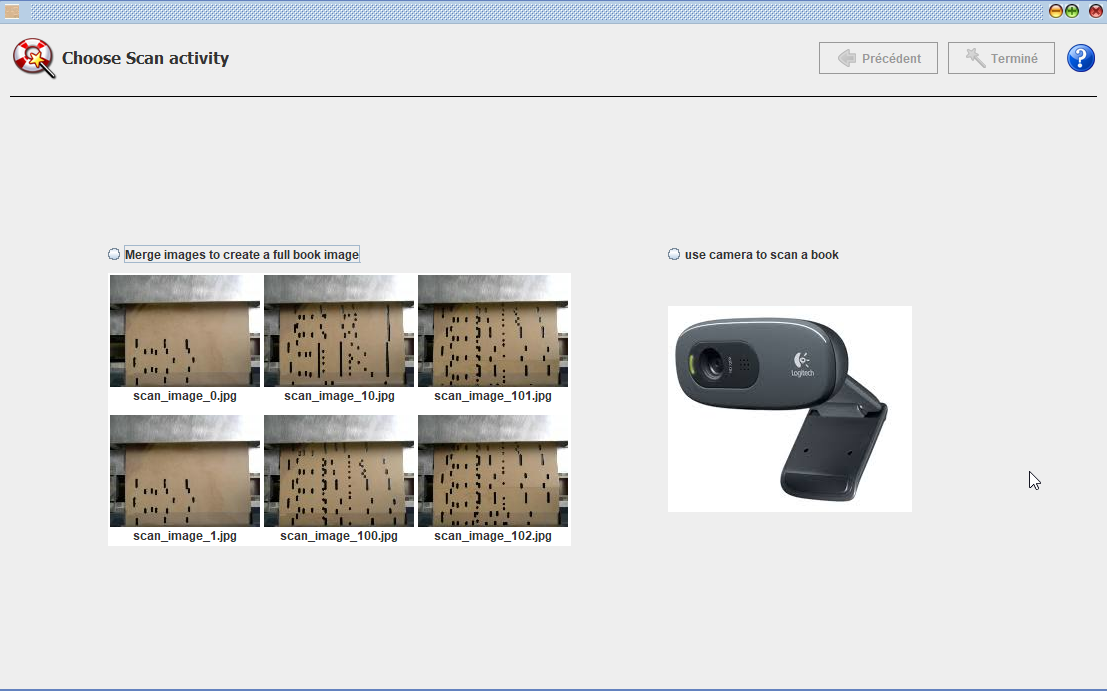
Task: Click the scan_image_100.jpg thumbnail image
Action: point(339,471)
